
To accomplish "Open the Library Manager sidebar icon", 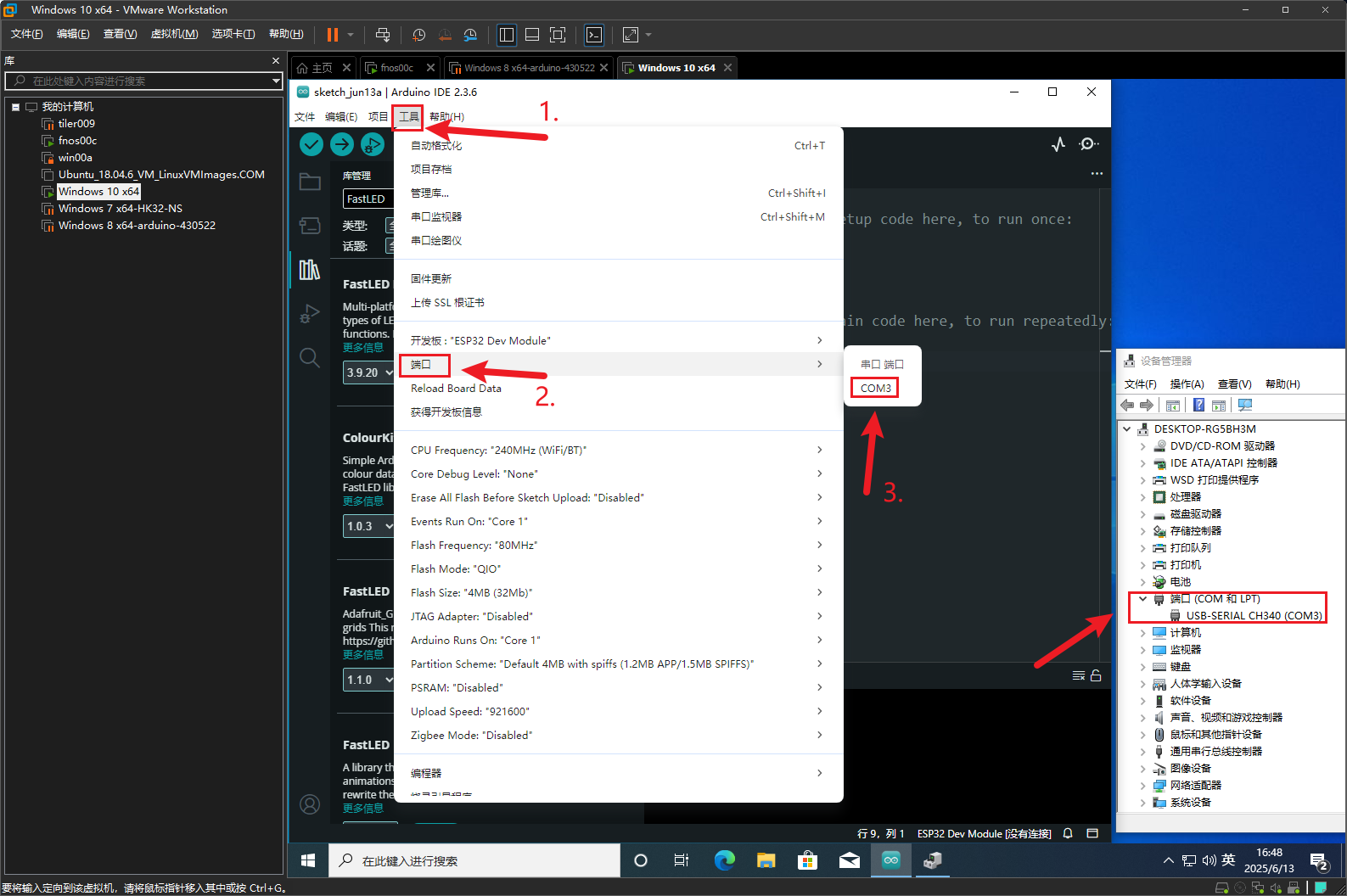I will [x=310, y=269].
